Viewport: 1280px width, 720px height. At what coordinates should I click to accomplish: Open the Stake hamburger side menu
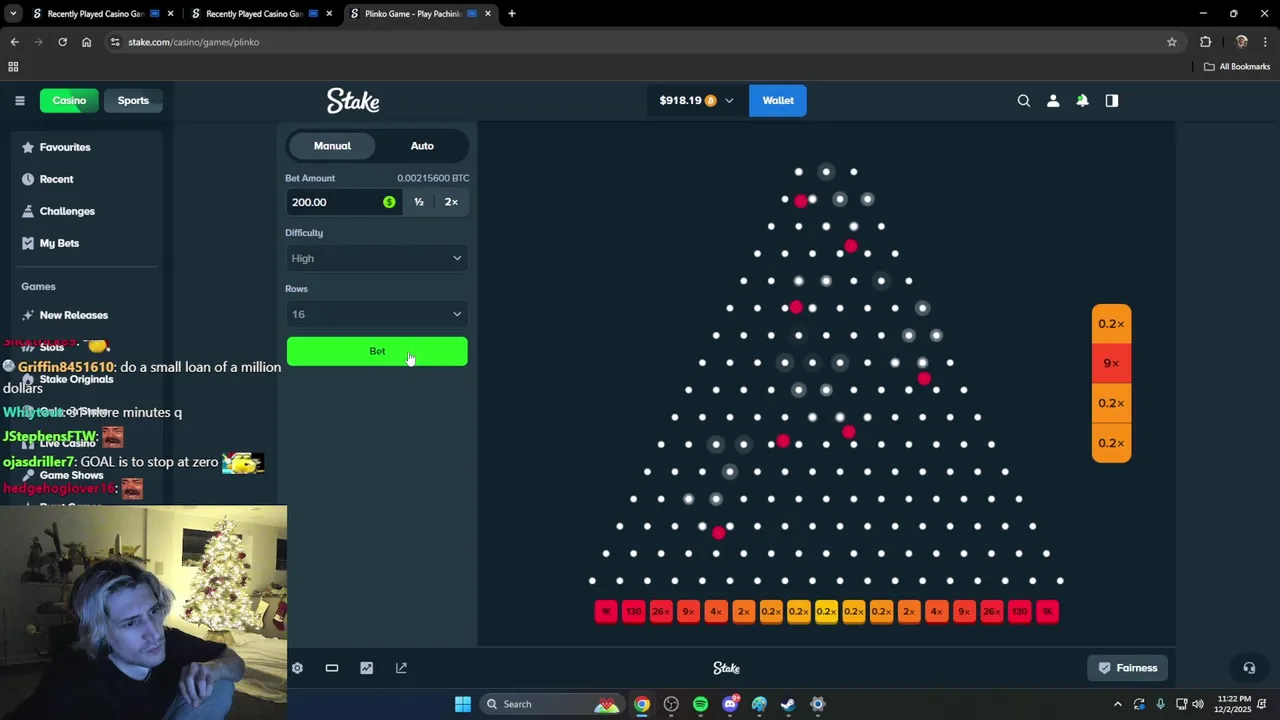(x=19, y=100)
